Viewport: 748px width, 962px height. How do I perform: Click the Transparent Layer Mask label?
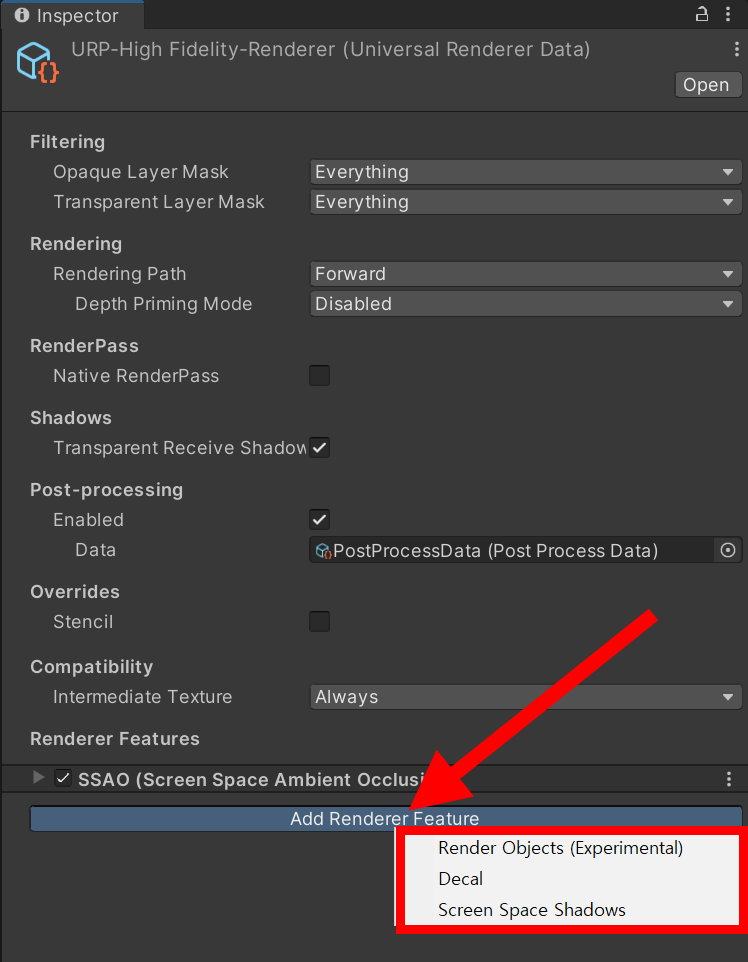pos(158,202)
